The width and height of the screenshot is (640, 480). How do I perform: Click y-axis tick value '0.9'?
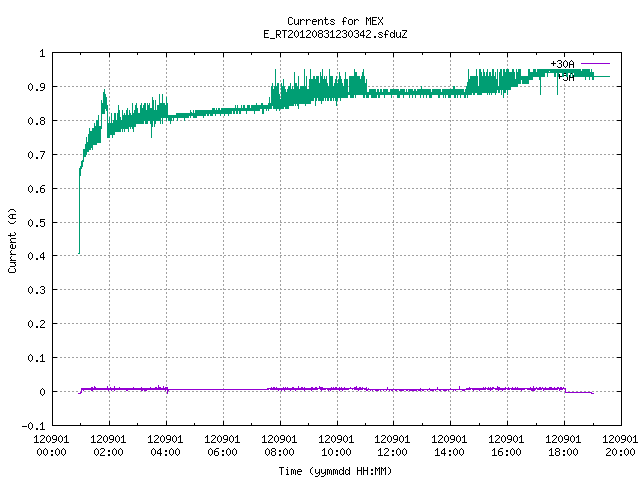(x=36, y=87)
